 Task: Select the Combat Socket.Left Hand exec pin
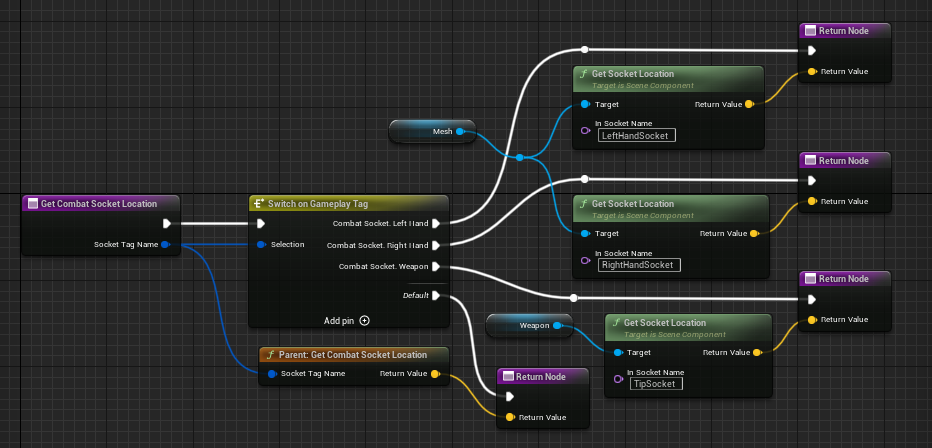pos(436,223)
